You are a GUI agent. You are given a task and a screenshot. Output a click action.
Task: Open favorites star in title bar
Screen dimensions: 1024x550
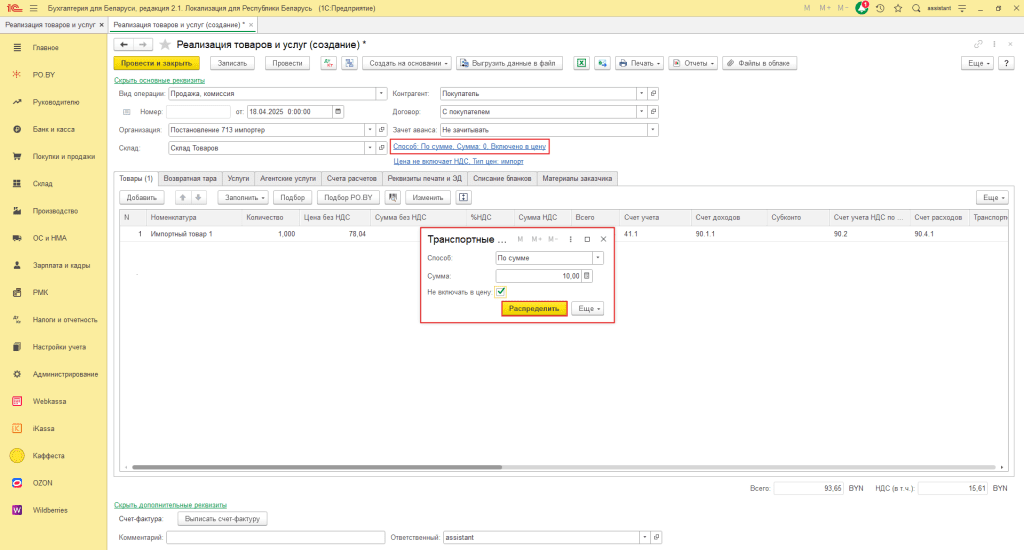tap(898, 8)
